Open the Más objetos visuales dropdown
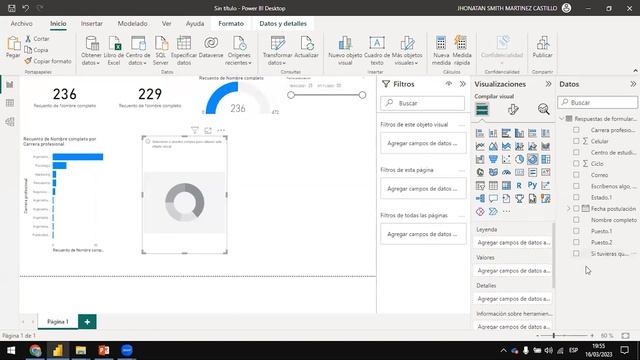The width and height of the screenshot is (640, 360). pyautogui.click(x=407, y=59)
